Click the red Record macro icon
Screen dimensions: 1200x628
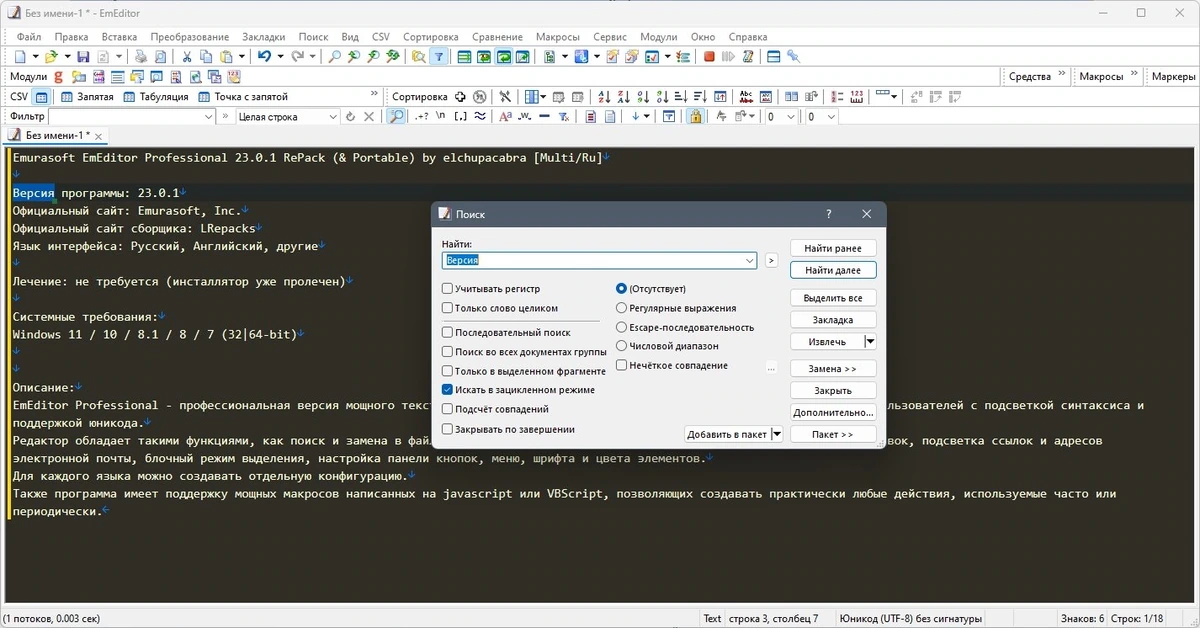click(x=709, y=57)
